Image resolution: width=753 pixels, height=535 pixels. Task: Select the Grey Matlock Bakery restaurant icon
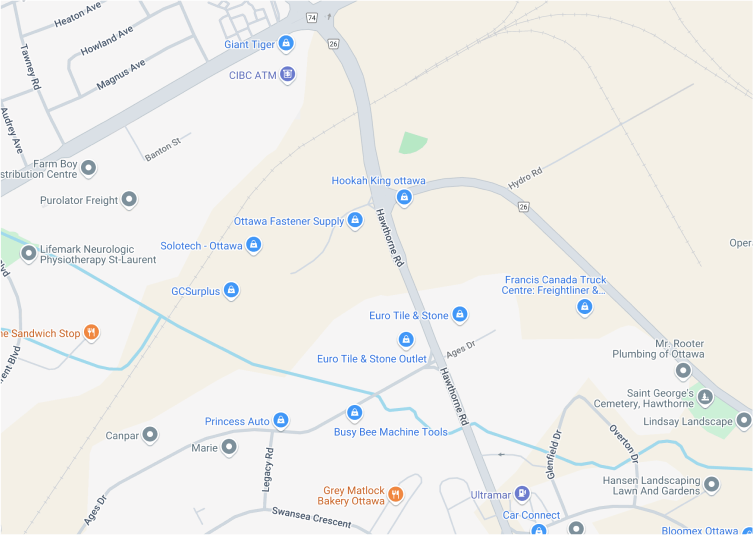click(395, 494)
